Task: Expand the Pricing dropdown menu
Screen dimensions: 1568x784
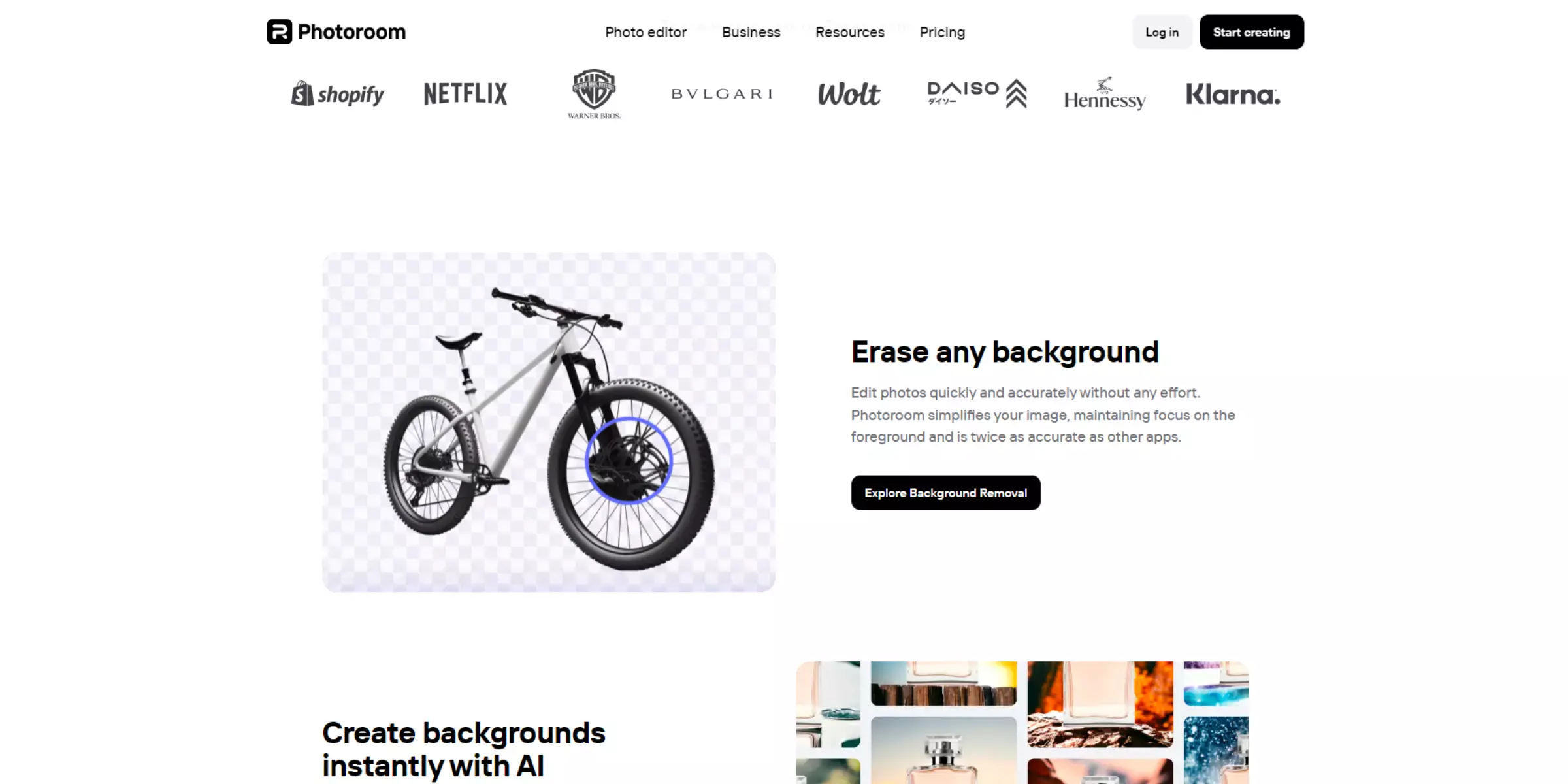Action: pos(941,32)
